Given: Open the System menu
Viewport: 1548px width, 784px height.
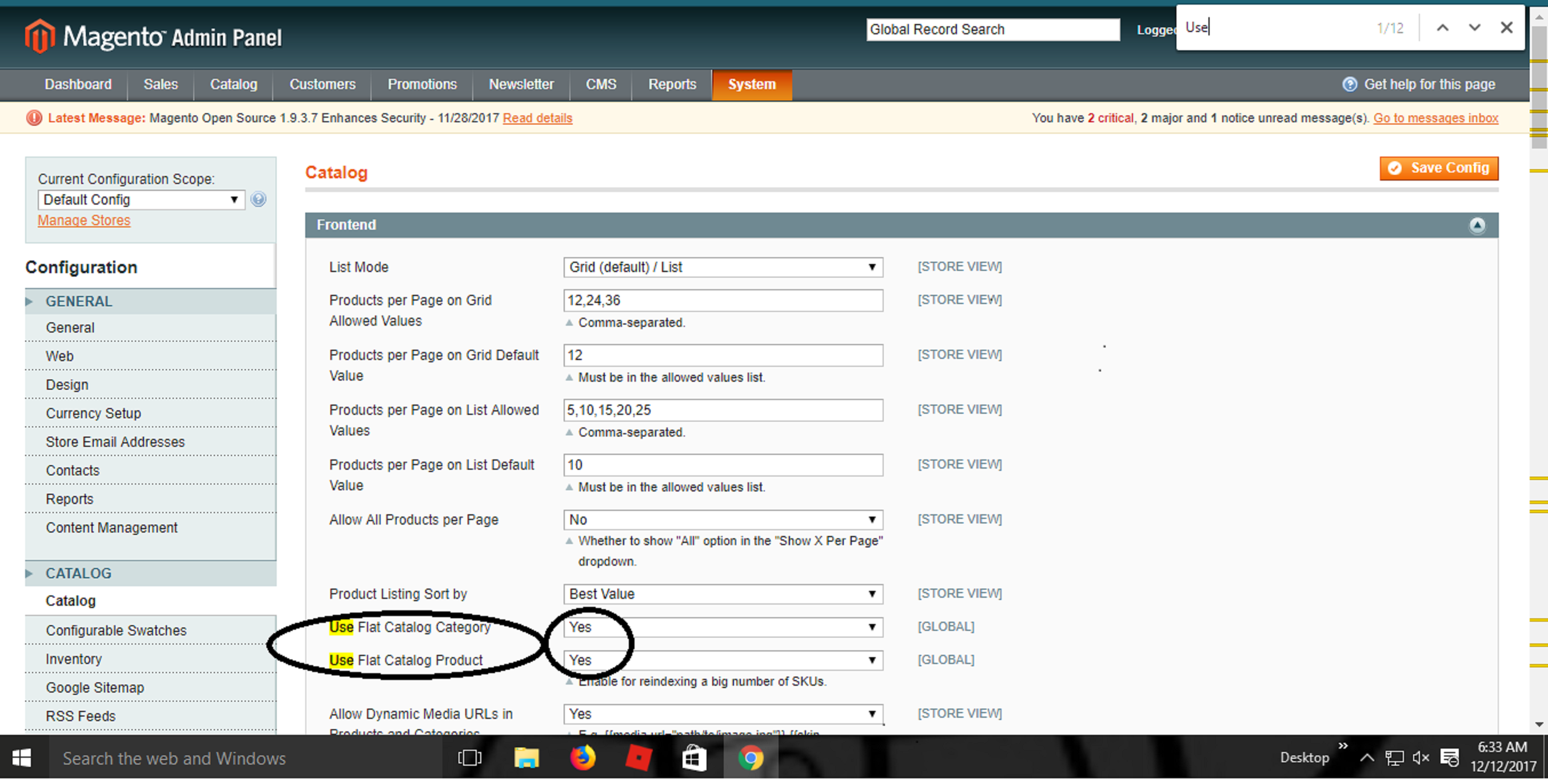Looking at the screenshot, I should (752, 84).
